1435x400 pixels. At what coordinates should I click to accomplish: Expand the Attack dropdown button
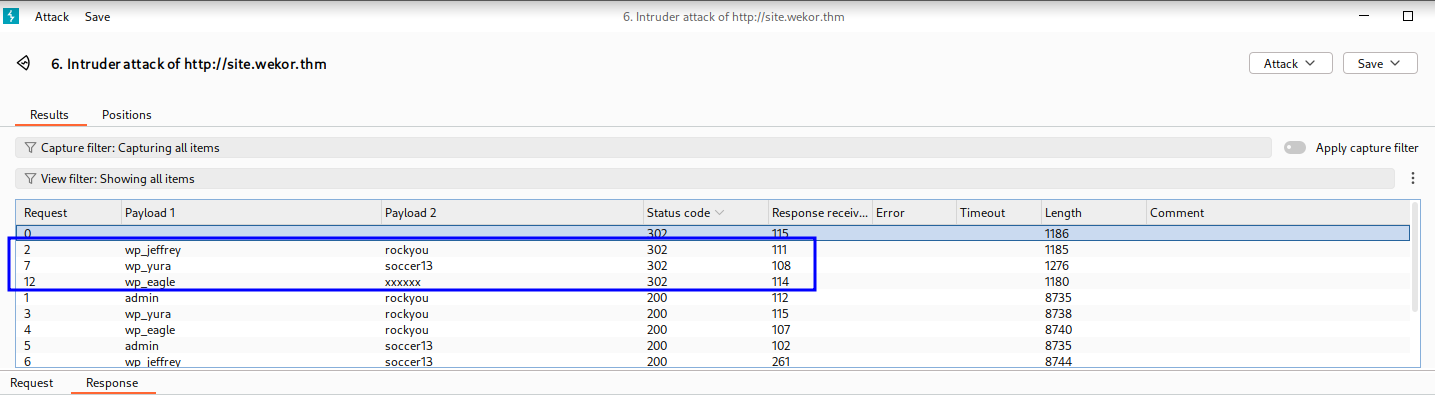(1290, 63)
